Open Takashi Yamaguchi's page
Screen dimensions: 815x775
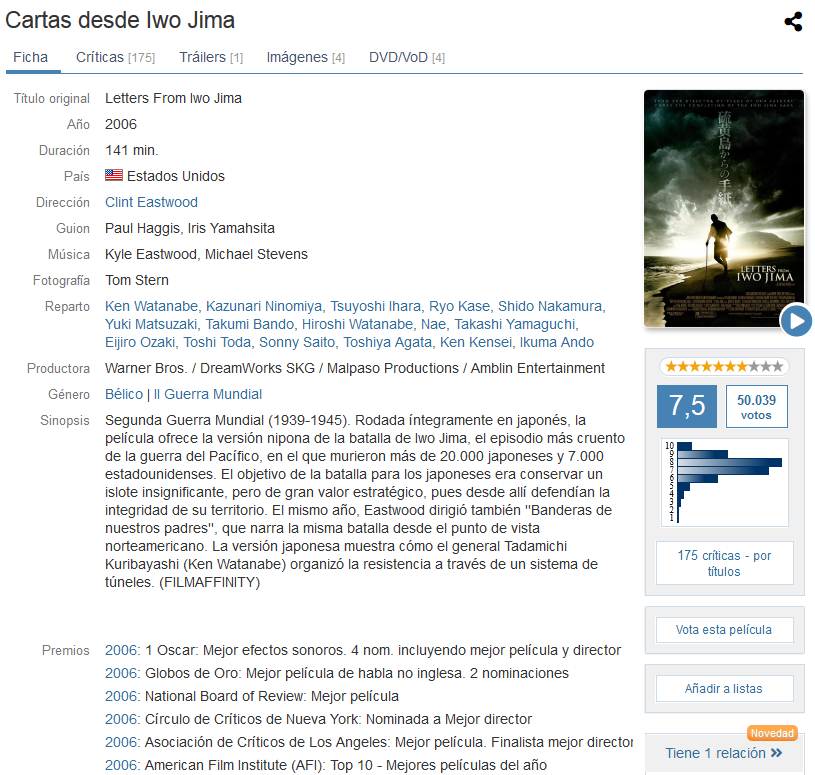[515, 324]
